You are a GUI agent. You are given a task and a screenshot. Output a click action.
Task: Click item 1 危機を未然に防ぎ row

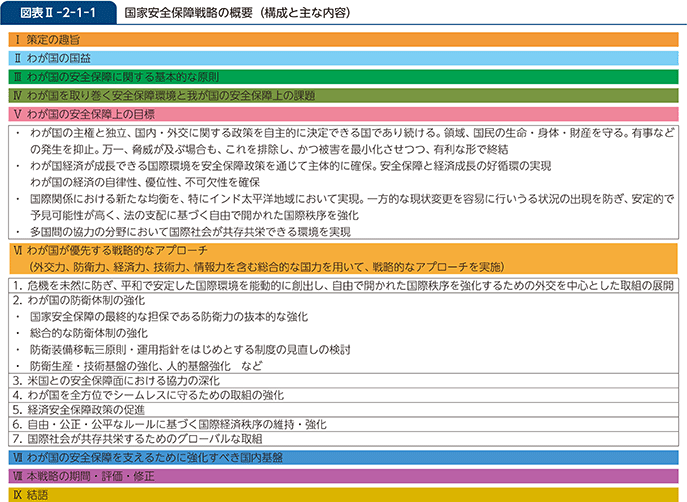[x=343, y=285]
